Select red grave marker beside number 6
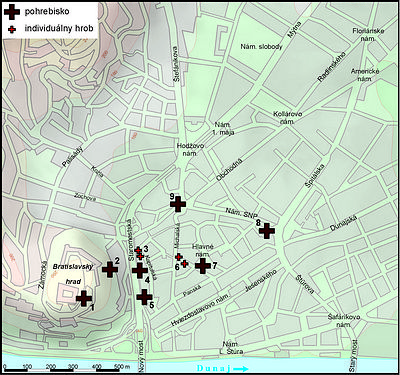Screen dimensions: 400x375 point(184,264)
